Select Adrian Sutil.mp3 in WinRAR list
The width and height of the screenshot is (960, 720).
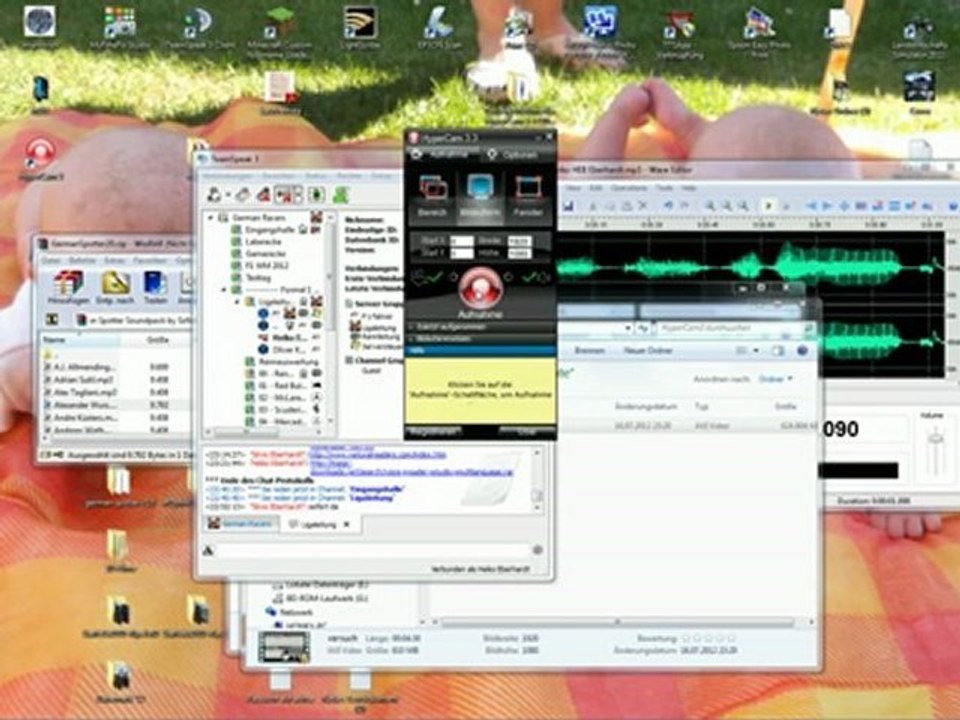[x=83, y=380]
